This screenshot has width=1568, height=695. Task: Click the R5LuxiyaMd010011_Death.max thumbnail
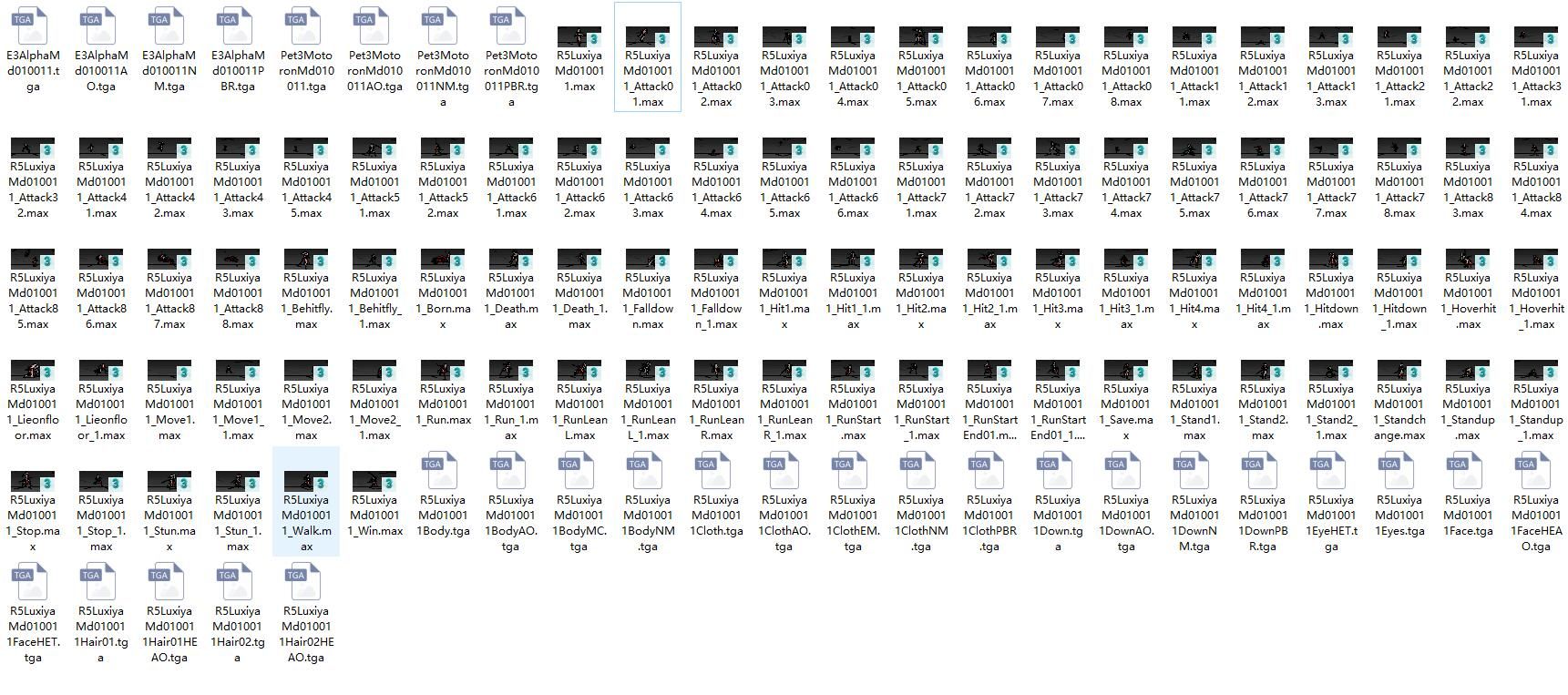[x=511, y=259]
